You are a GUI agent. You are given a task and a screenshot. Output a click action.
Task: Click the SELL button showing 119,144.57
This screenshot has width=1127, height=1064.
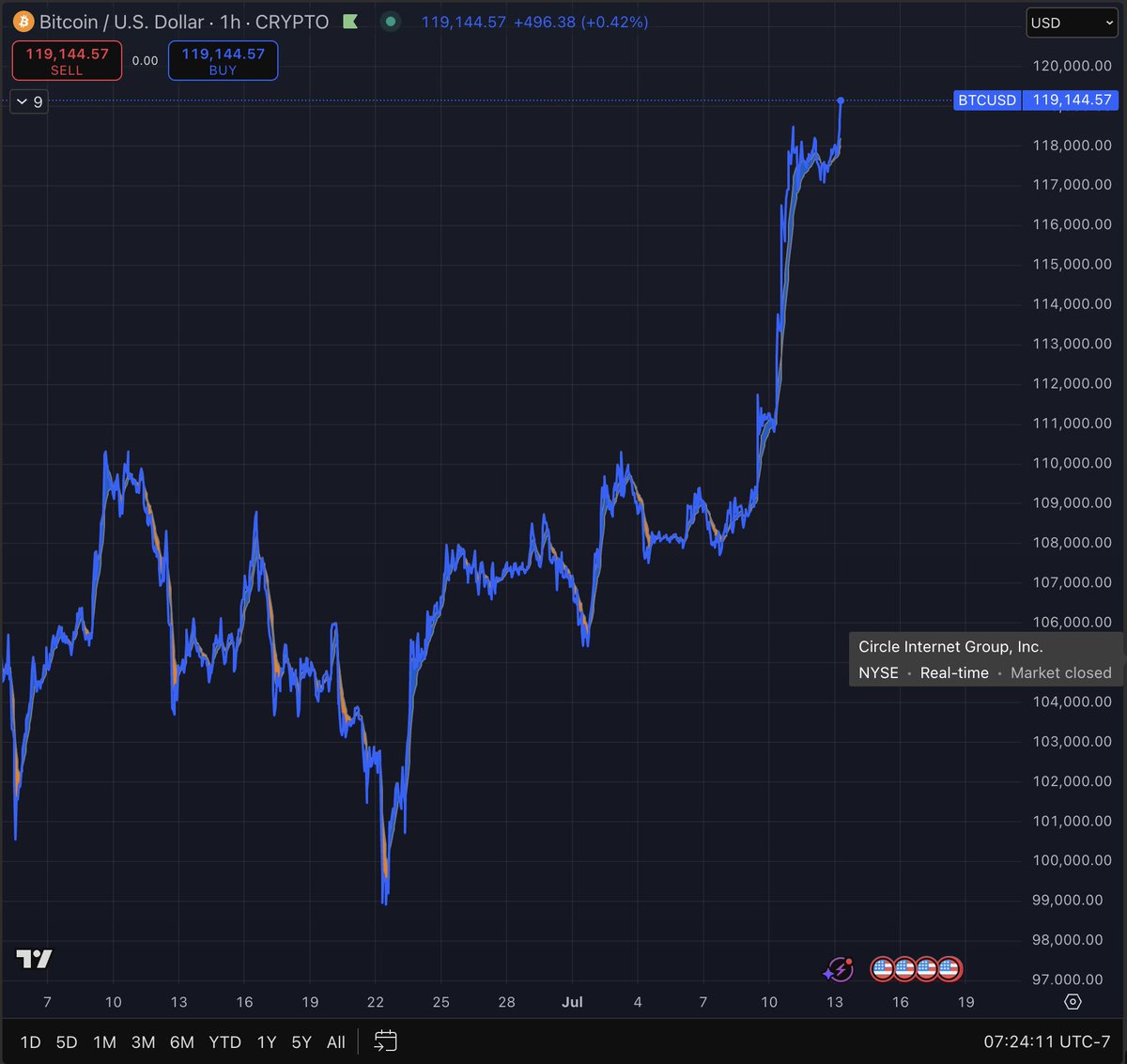click(66, 60)
